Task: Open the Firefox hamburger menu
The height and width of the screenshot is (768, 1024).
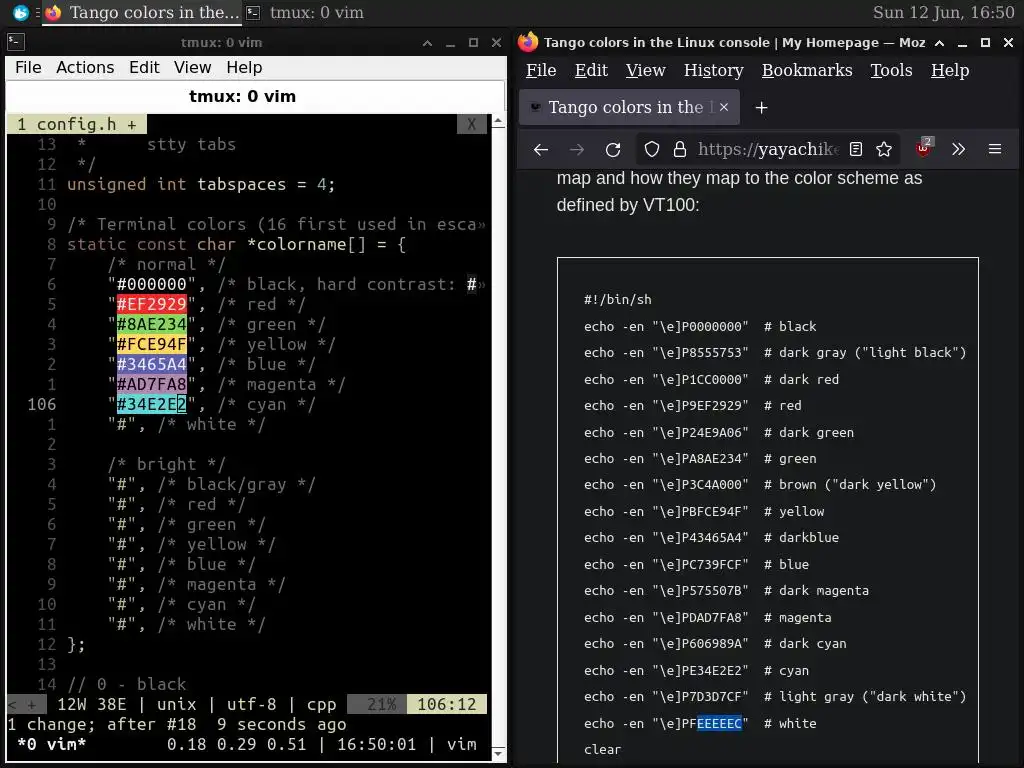Action: pos(995,150)
